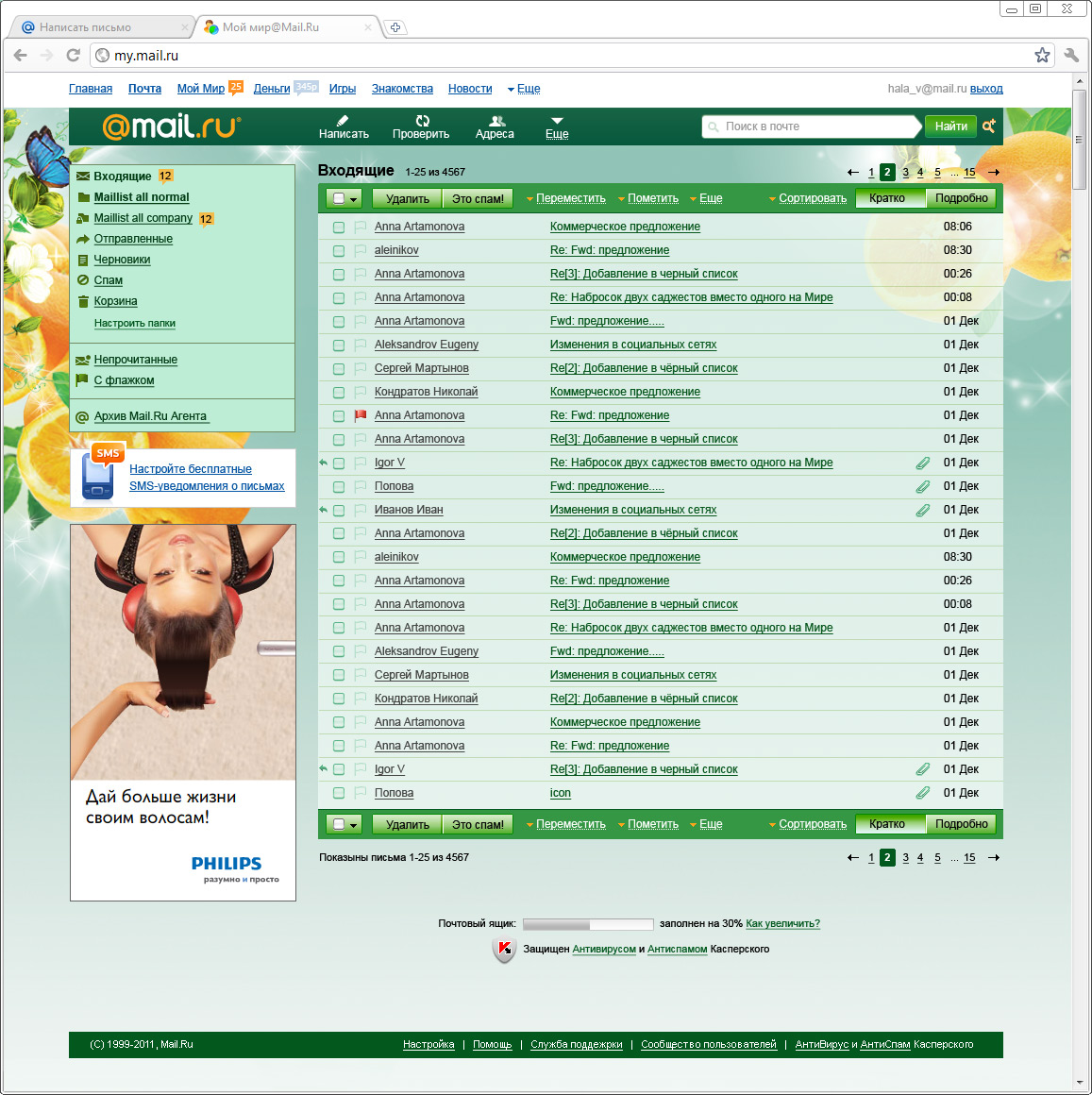Tick the checkbox for Anna Artamonova 08:06 message
Viewport: 1092px width, 1095px height.
tap(339, 227)
